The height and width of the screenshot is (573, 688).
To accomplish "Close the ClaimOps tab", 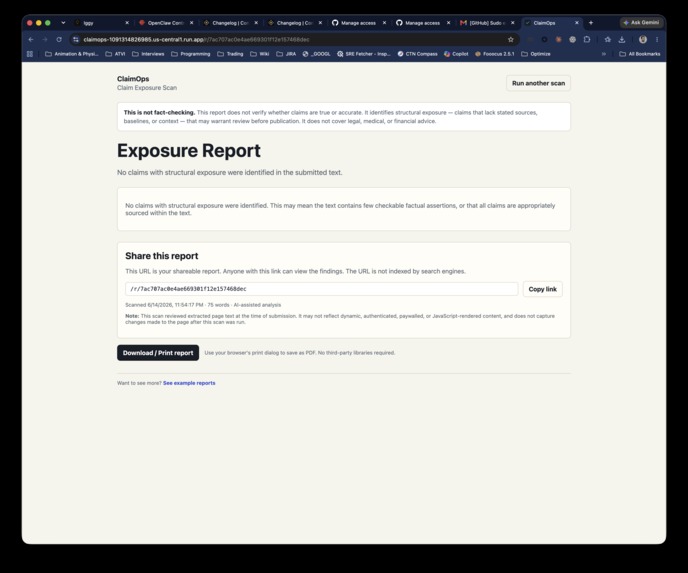I will [577, 23].
